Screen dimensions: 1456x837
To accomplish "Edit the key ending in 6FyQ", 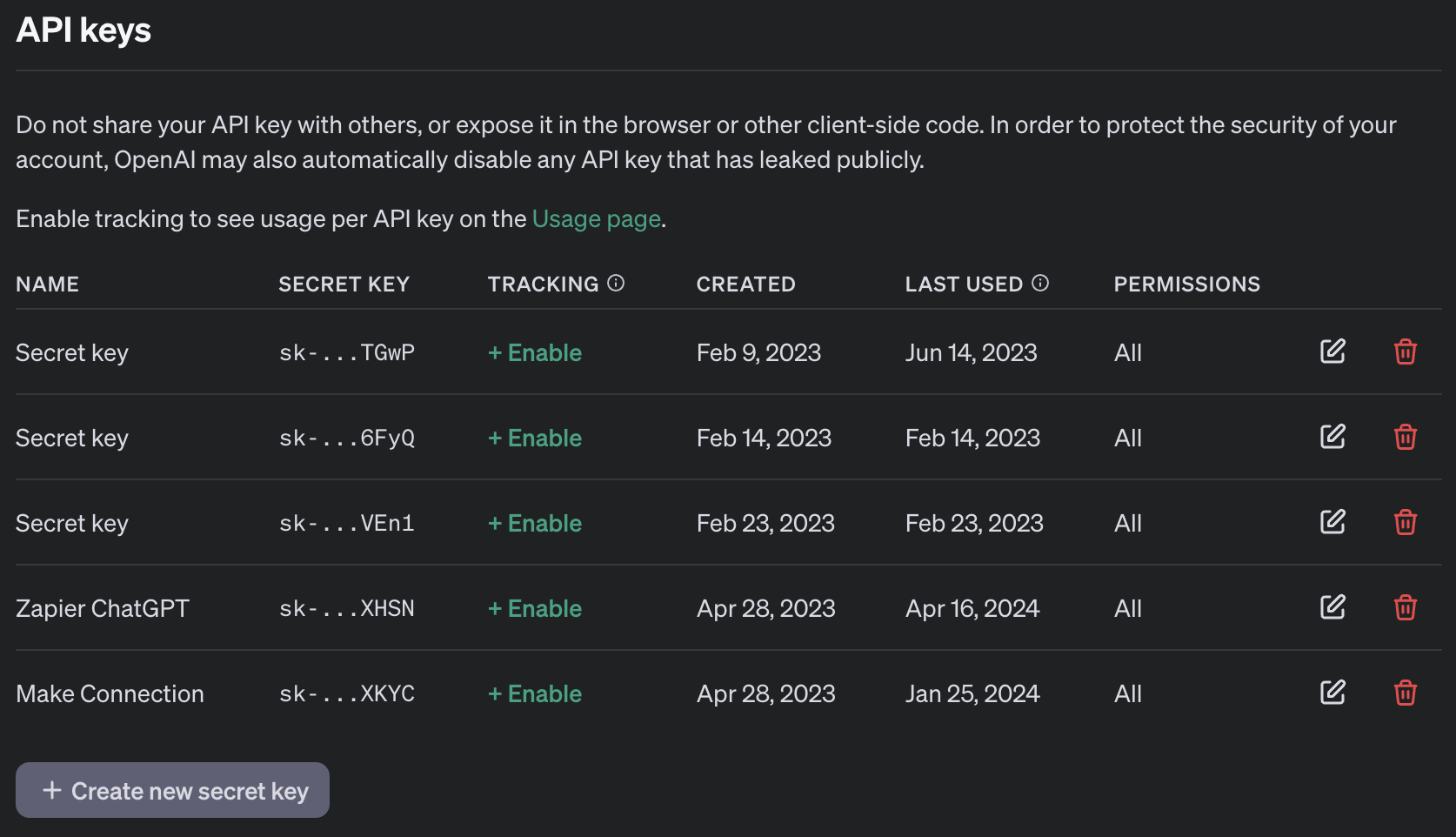I will coord(1332,437).
